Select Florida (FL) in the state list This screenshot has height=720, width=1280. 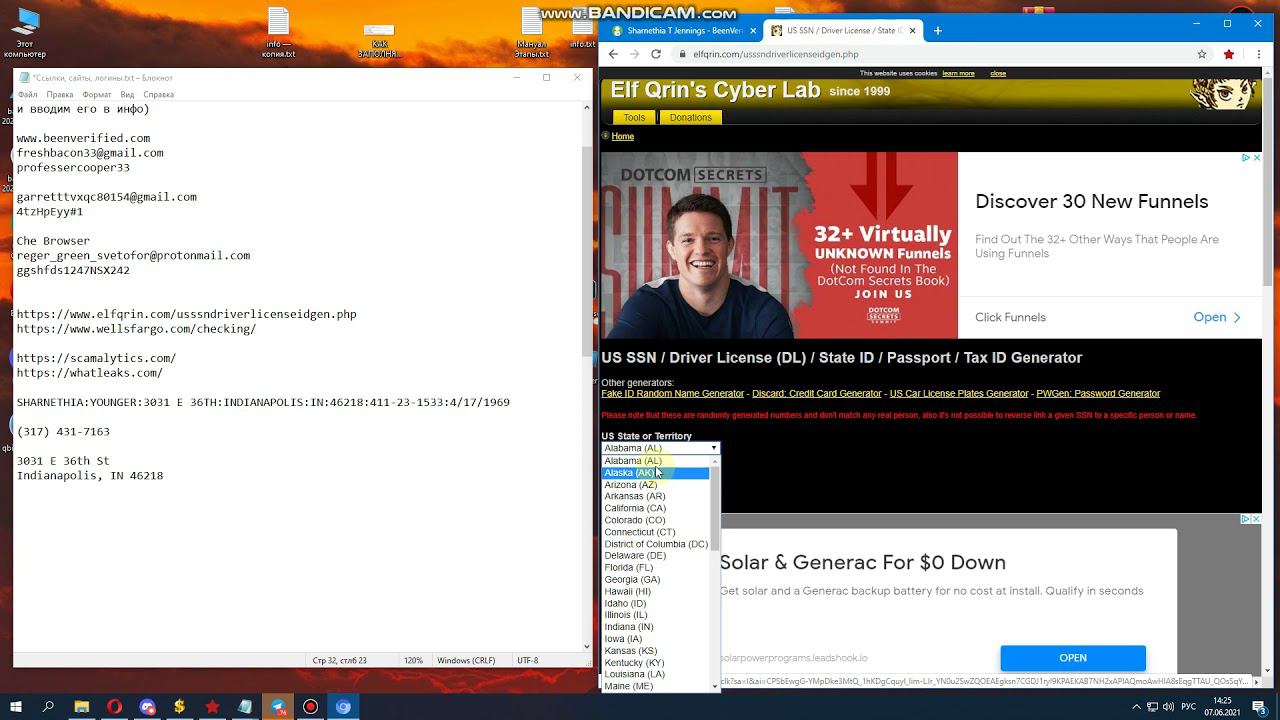(655, 568)
